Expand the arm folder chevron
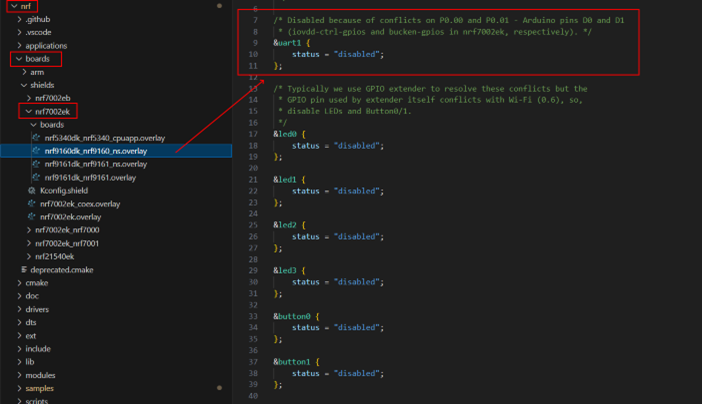Screen dimensions: 702x404 [x=24, y=72]
